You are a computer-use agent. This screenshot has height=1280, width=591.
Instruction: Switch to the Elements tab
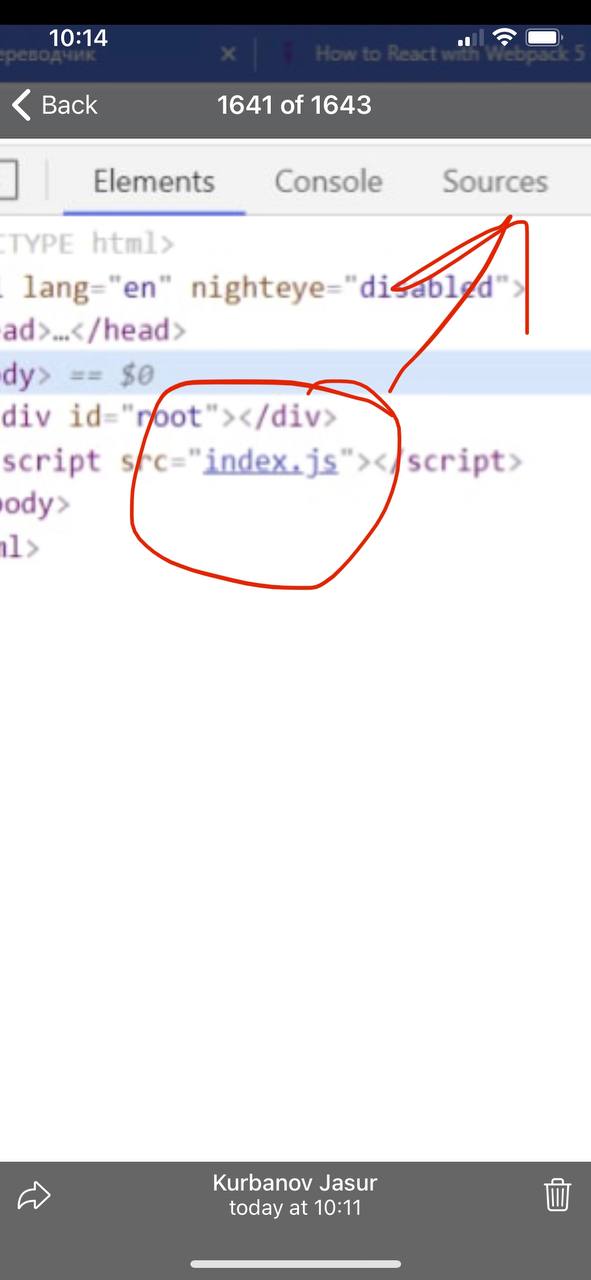[154, 182]
